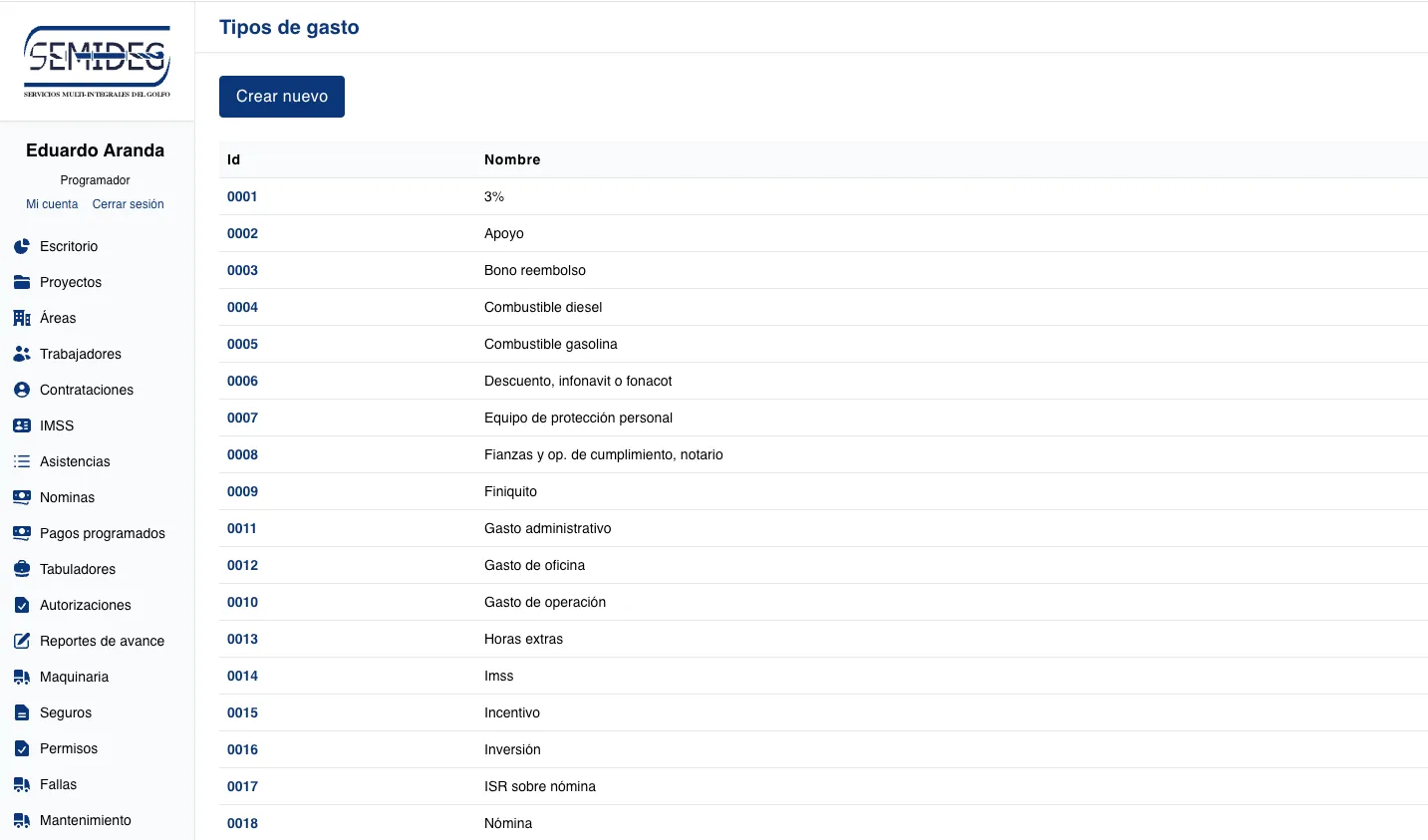Click the Proyectos folder icon
Viewport: 1428px width, 840px height.
click(22, 282)
